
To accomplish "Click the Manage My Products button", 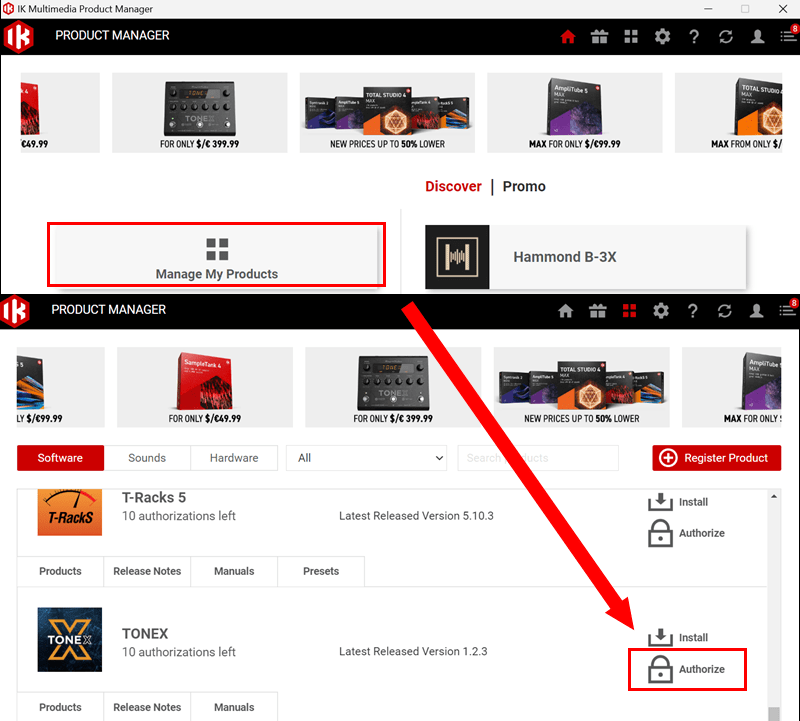I will [216, 255].
